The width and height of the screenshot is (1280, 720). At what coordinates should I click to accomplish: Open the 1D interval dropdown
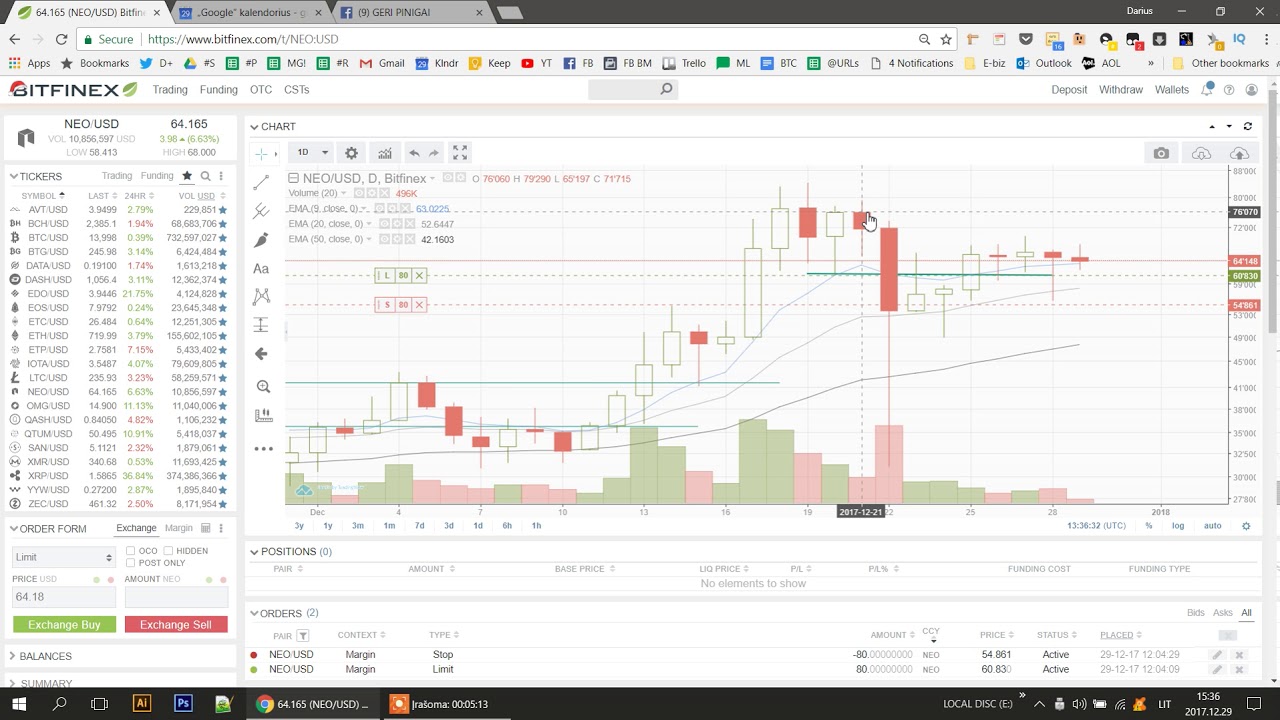pyautogui.click(x=312, y=153)
